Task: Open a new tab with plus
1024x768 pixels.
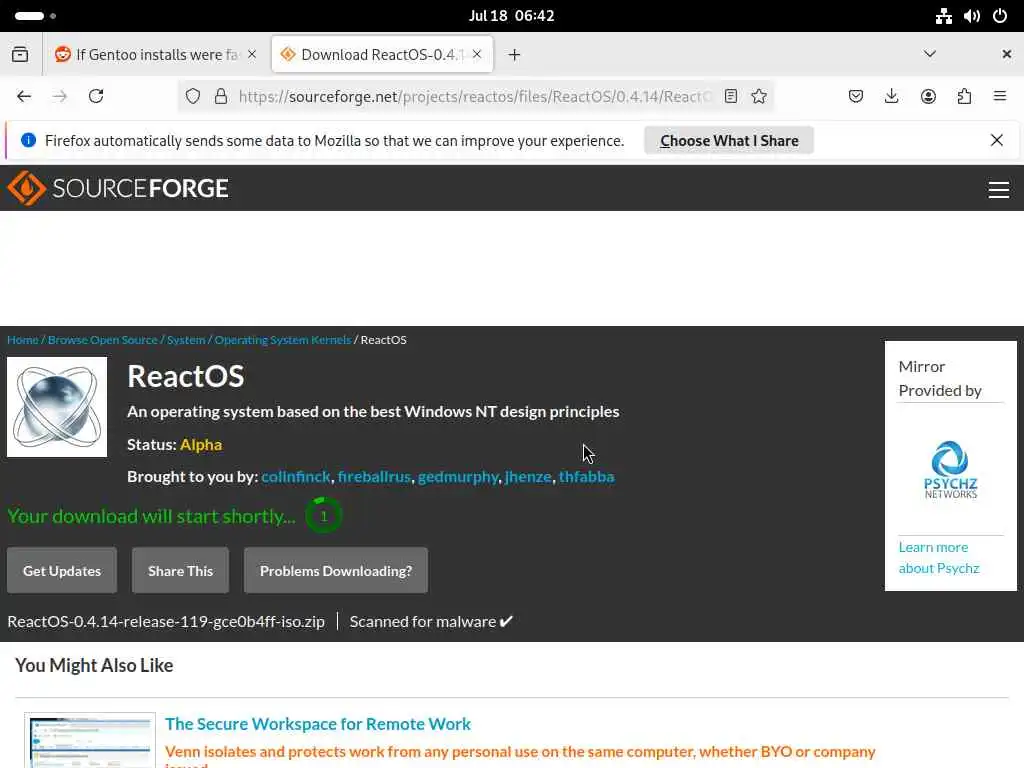Action: click(x=515, y=54)
